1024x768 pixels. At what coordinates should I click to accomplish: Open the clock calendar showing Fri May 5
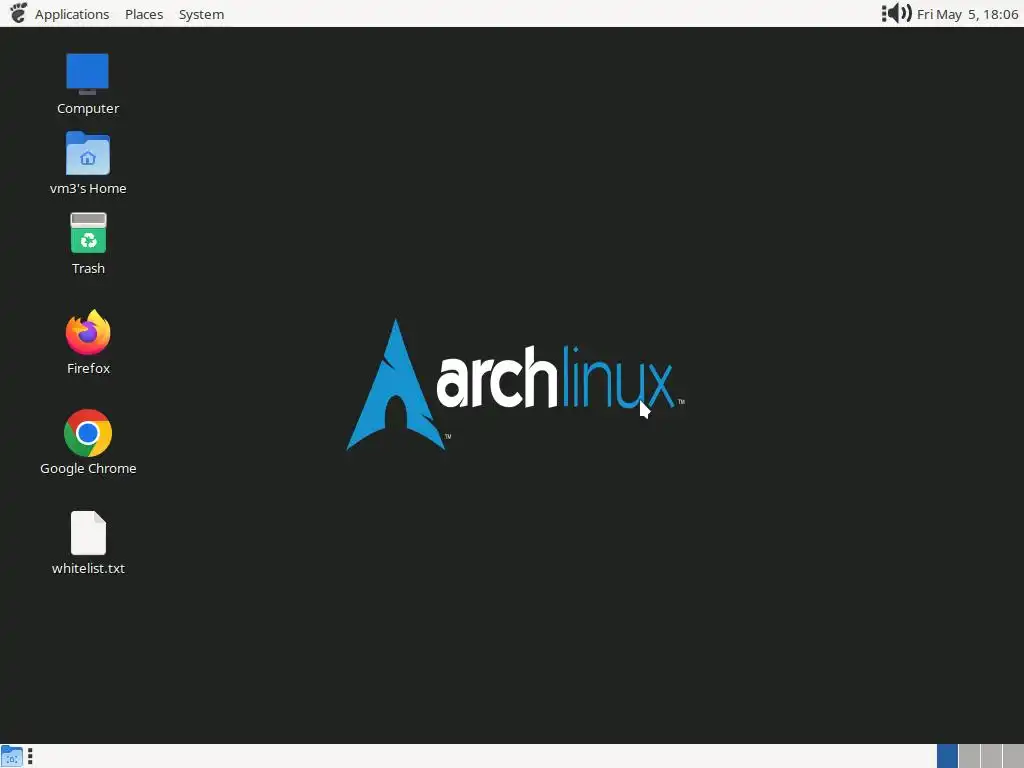pyautogui.click(x=967, y=14)
